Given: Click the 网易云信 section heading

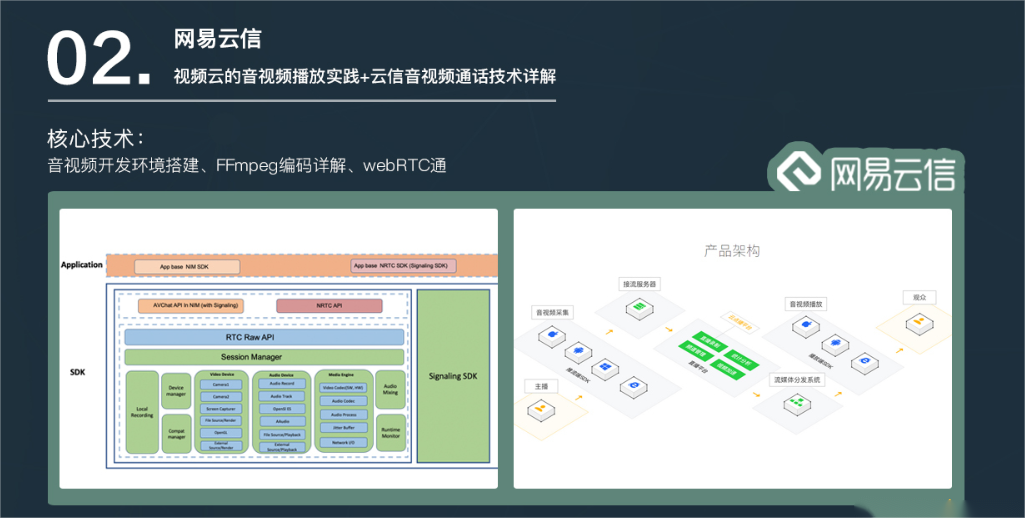Looking at the screenshot, I should tap(218, 38).
